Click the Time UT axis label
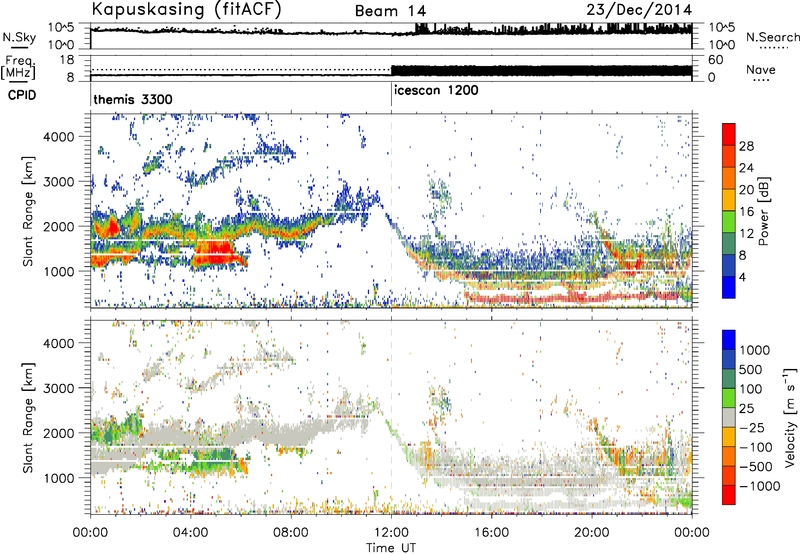Screen dimensions: 800x554 391,548
